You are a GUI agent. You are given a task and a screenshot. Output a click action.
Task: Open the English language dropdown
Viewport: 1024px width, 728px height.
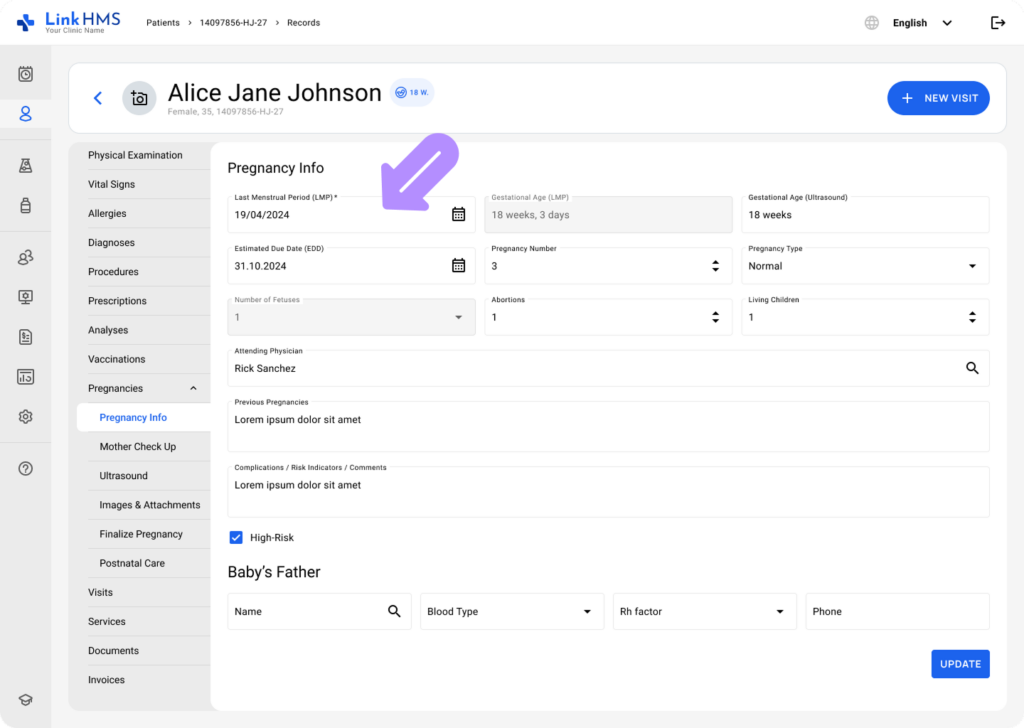pos(922,23)
